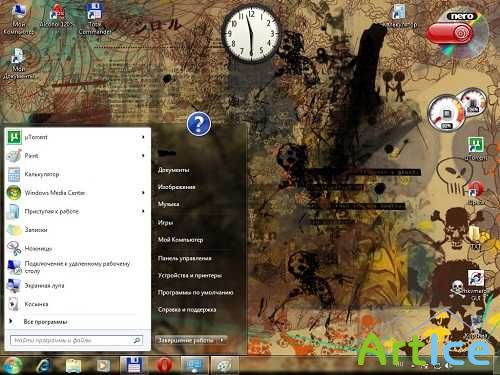
Task: Open the red shortcut icon below the µTorrent desktop icon
Action: [476, 193]
